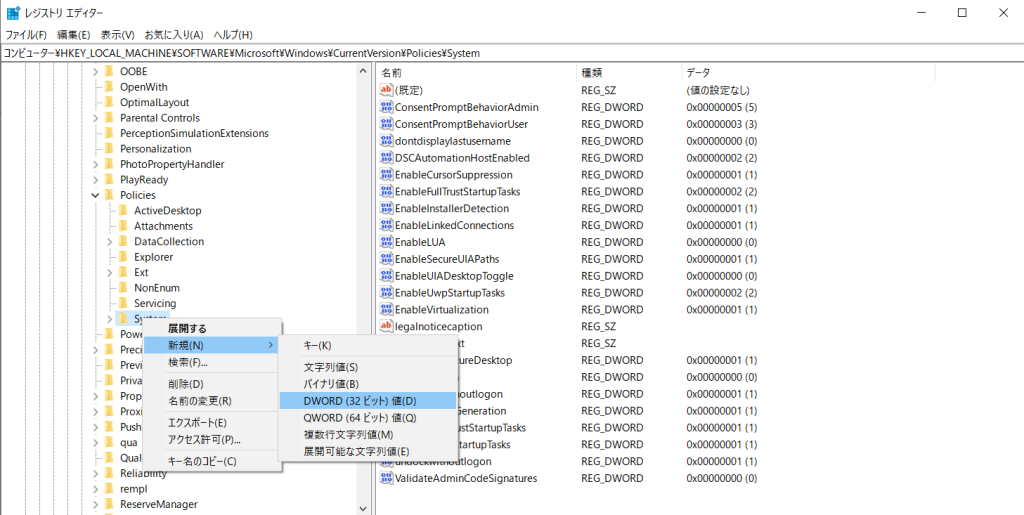Viewport: 1024px width, 515px height.
Task: Select 名前の変更(R) in the context menu
Action: [212, 401]
